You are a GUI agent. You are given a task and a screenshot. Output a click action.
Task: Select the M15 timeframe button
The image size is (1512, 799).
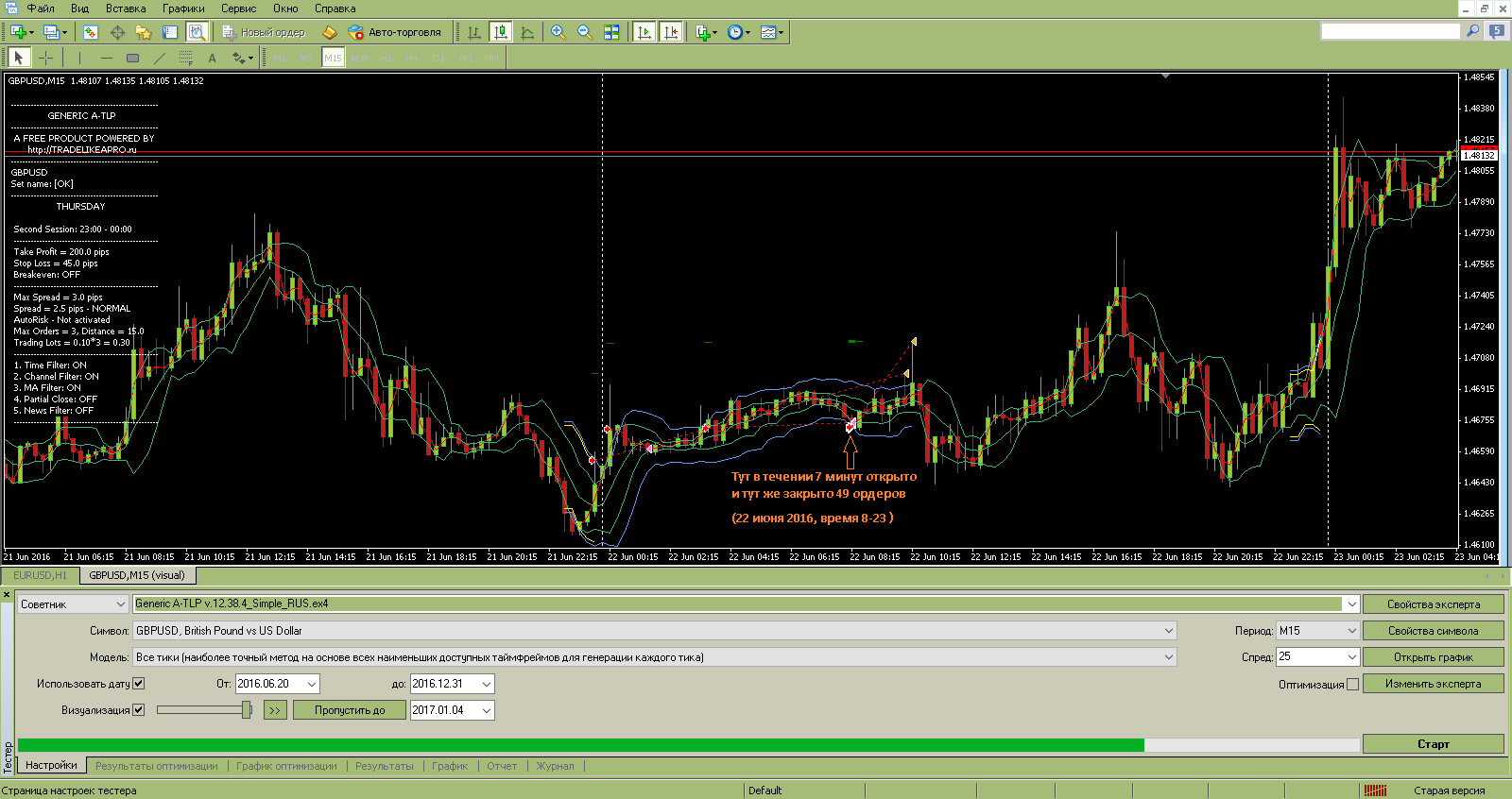point(333,58)
